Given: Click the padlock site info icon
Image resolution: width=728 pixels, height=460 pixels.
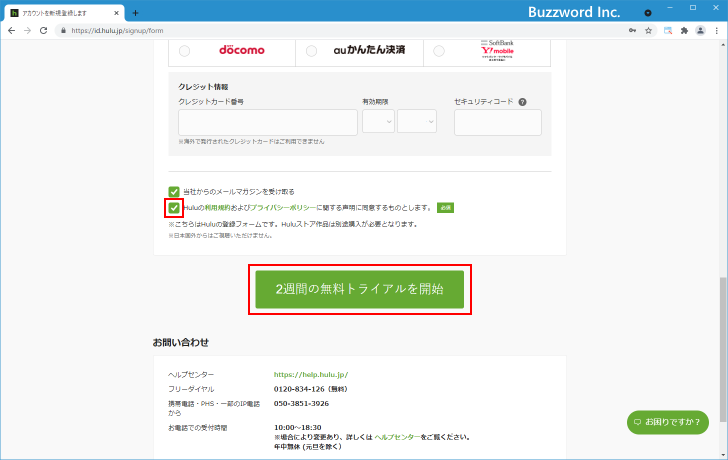Looking at the screenshot, I should pyautogui.click(x=64, y=31).
